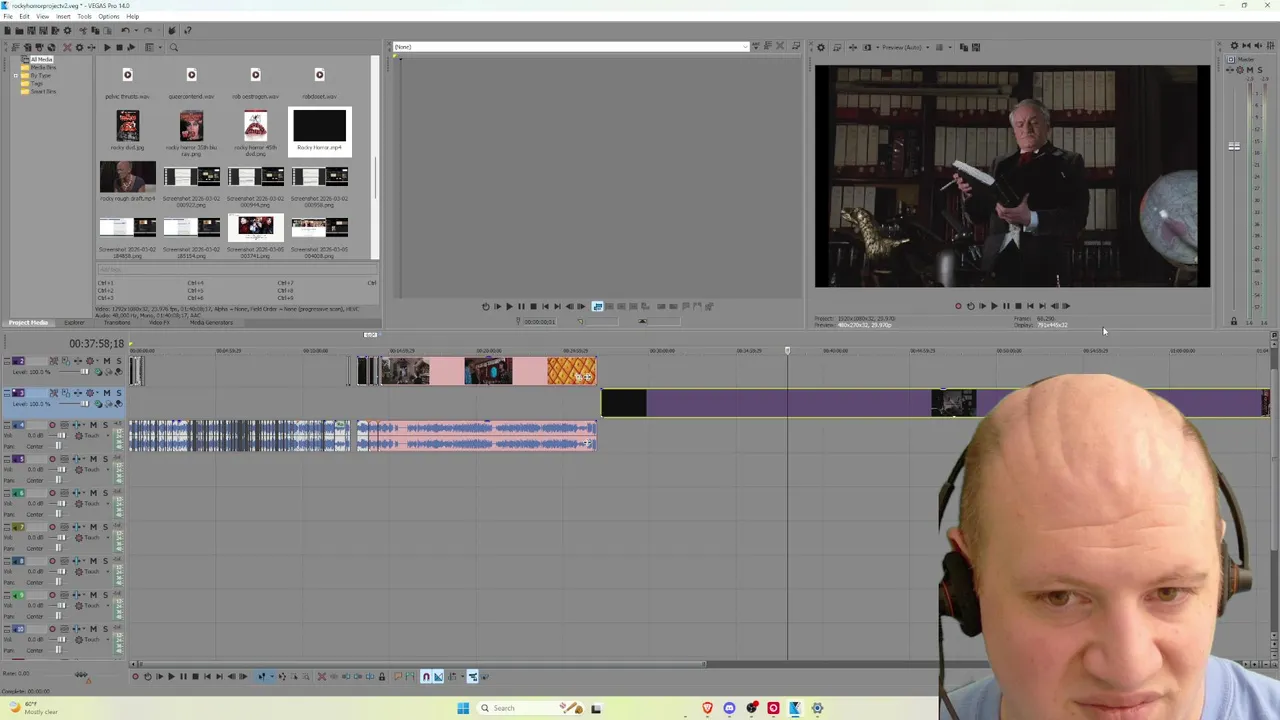This screenshot has height=720, width=1280.
Task: Click the timeline Record button
Action: (135, 677)
